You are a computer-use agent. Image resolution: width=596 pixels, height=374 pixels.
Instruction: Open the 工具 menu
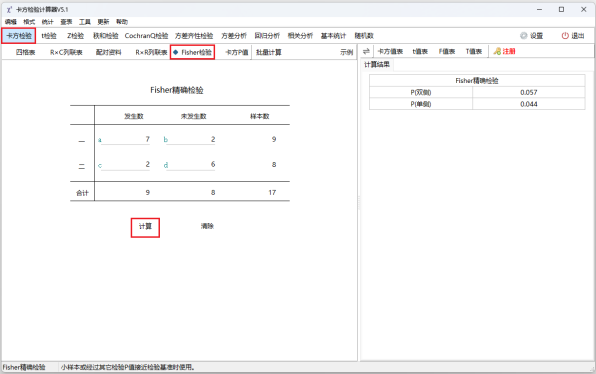85,22
